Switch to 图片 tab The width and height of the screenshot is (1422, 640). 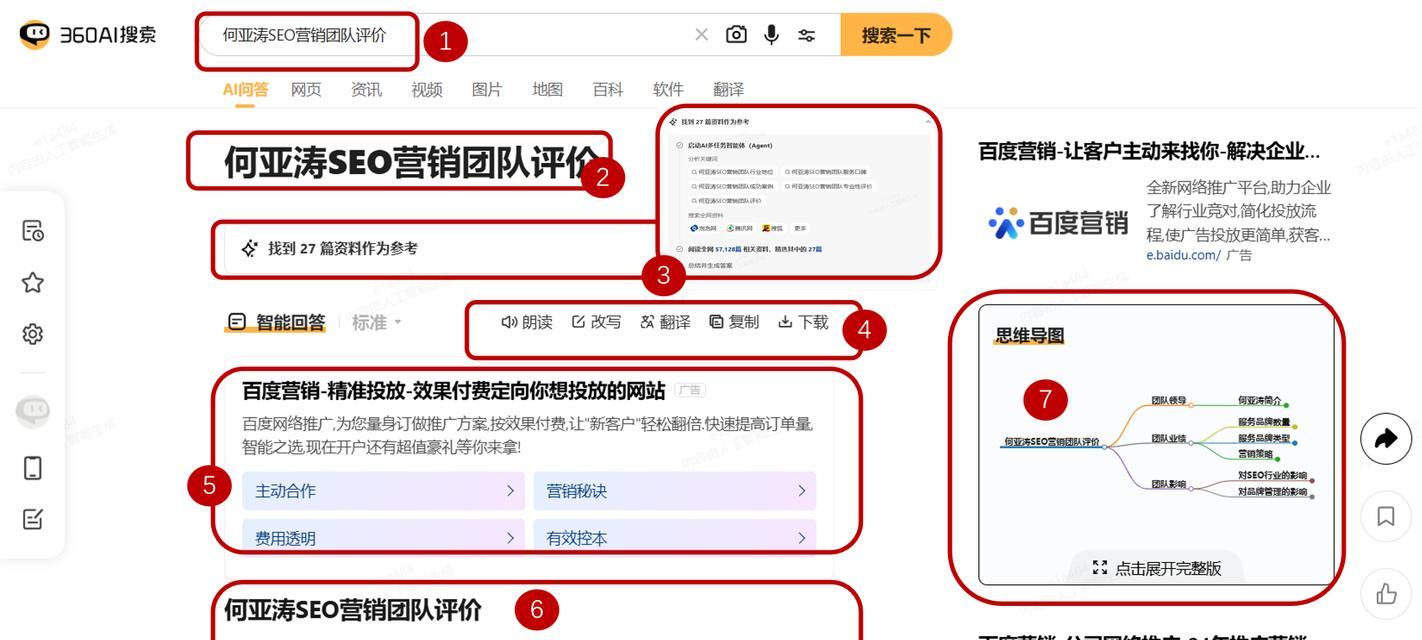(487, 89)
